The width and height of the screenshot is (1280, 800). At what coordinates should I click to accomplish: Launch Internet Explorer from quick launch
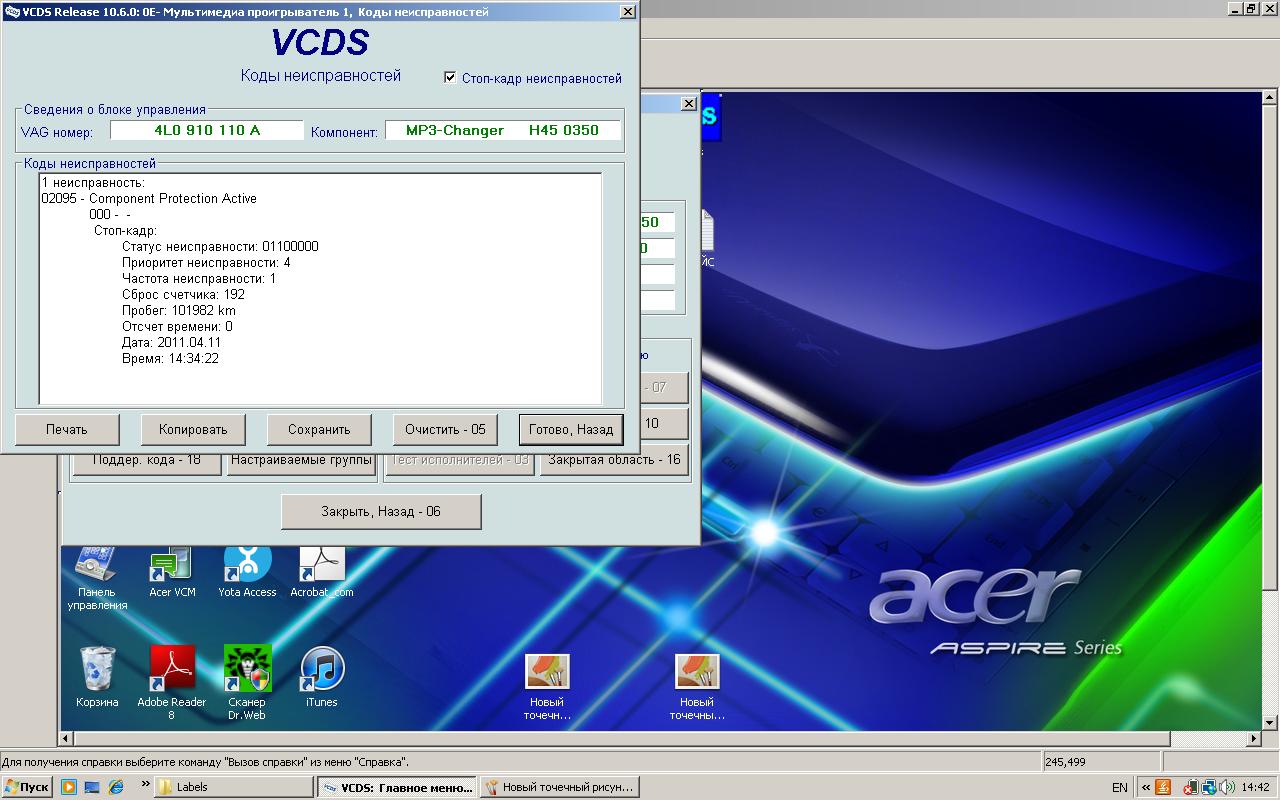tap(116, 787)
